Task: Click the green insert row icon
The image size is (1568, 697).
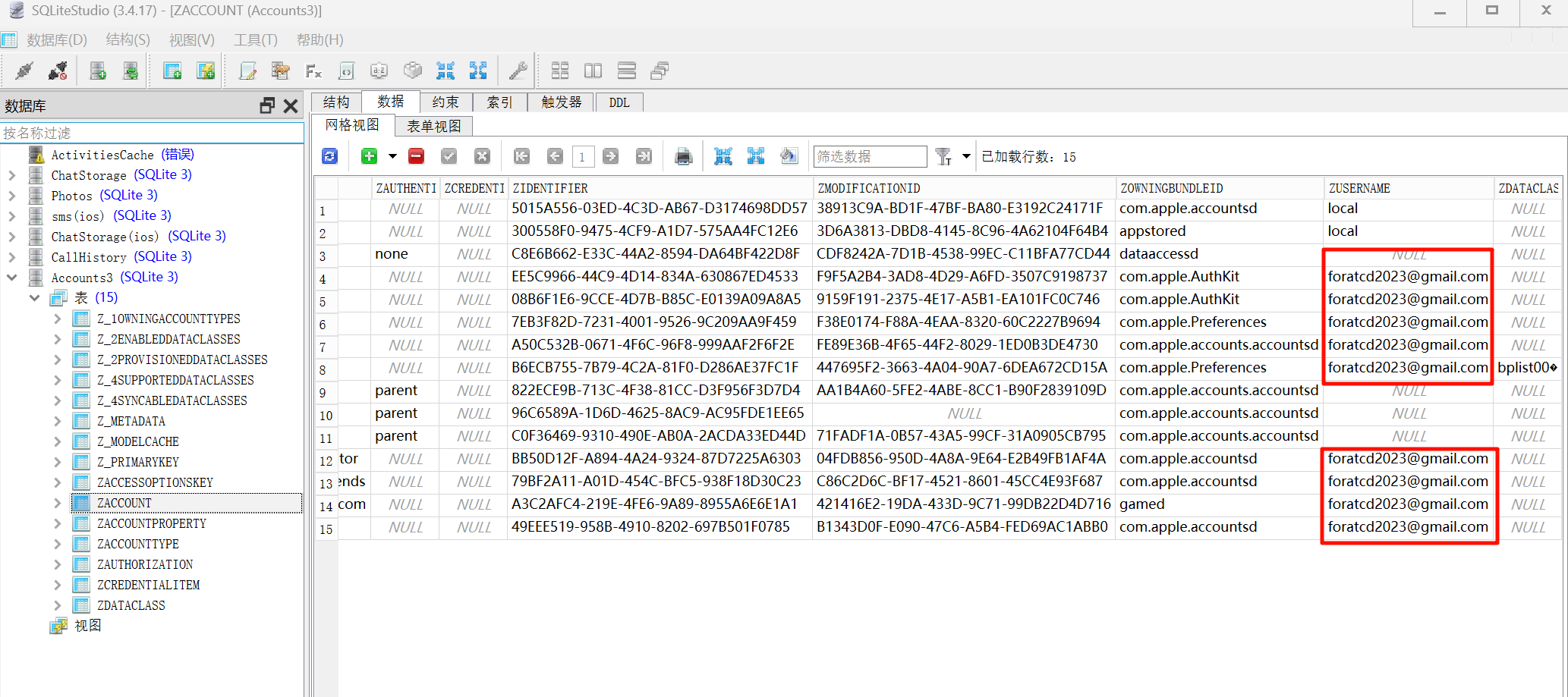Action: point(369,156)
